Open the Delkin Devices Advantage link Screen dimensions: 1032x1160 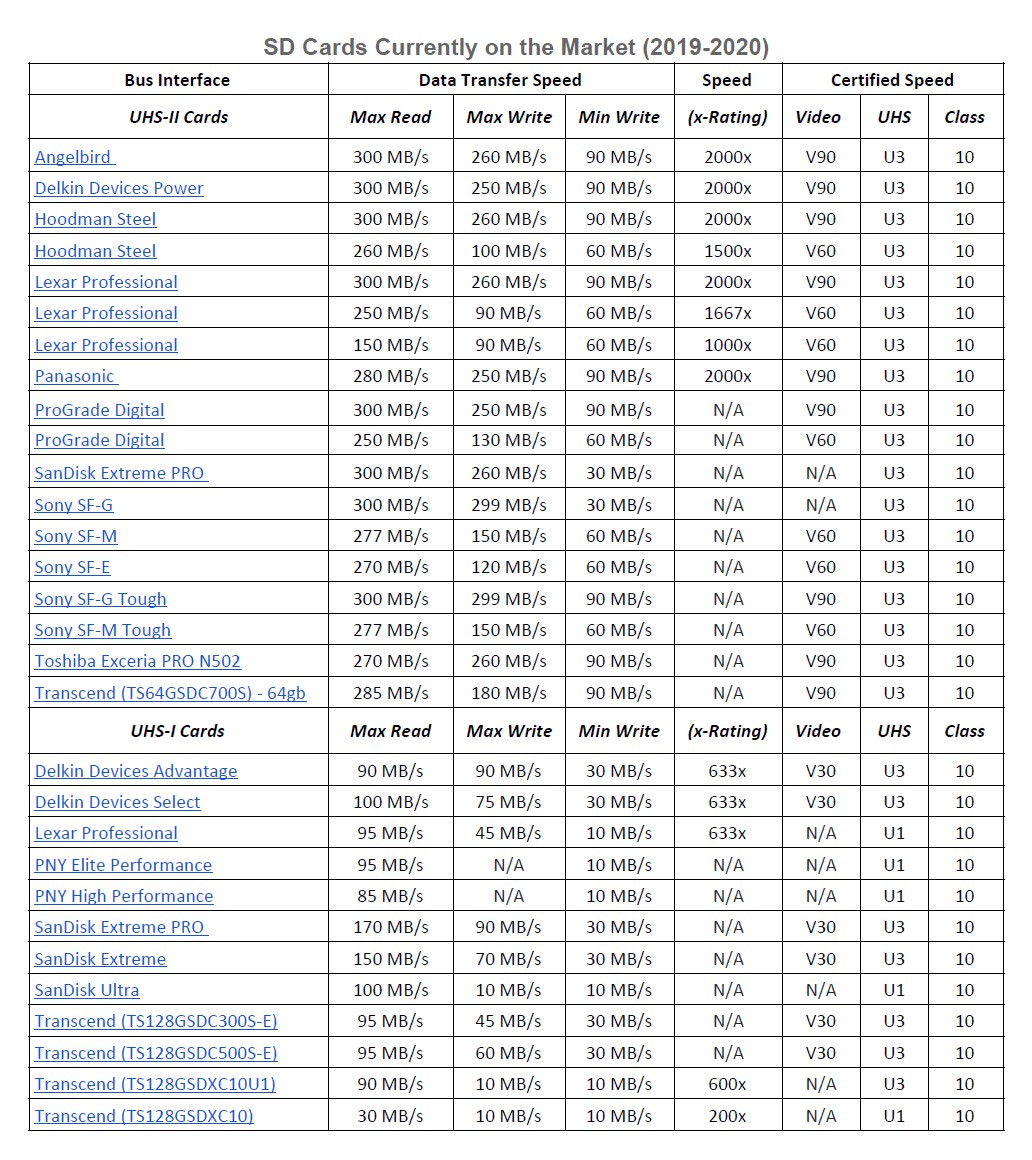pos(136,771)
